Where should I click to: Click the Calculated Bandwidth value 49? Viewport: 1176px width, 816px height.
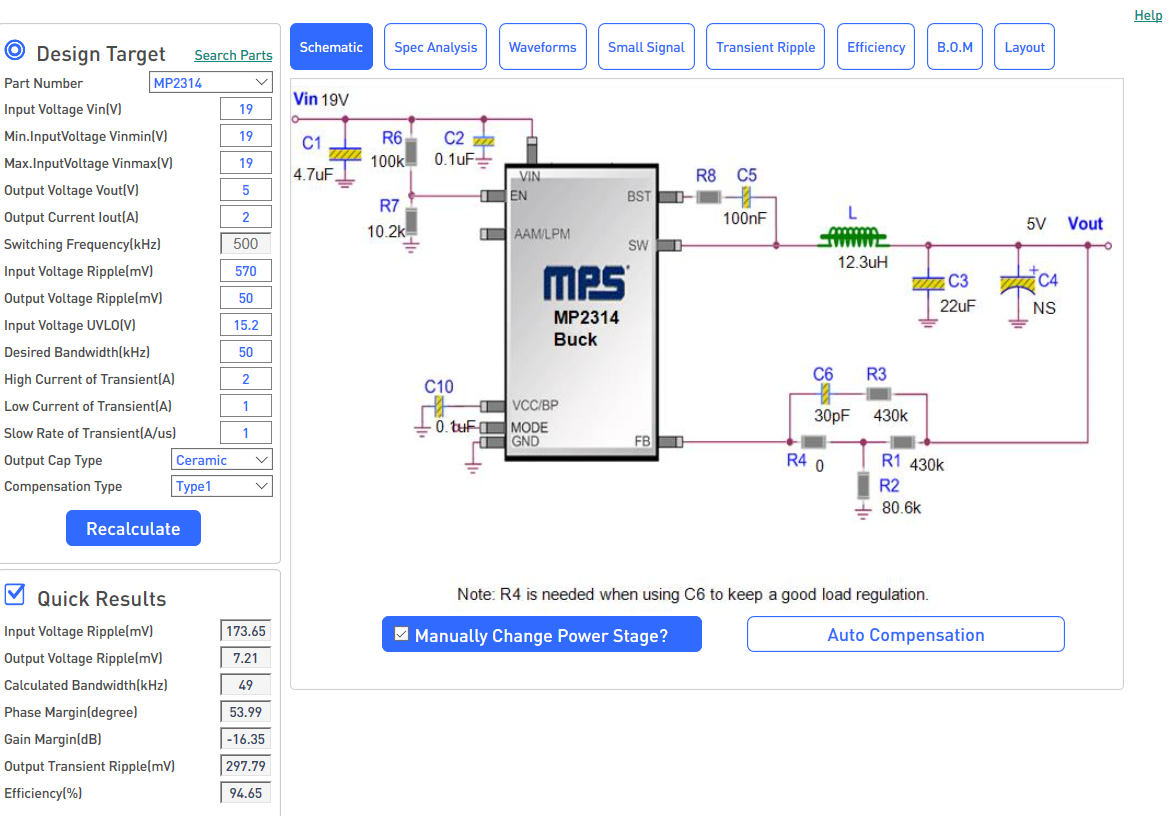point(246,685)
